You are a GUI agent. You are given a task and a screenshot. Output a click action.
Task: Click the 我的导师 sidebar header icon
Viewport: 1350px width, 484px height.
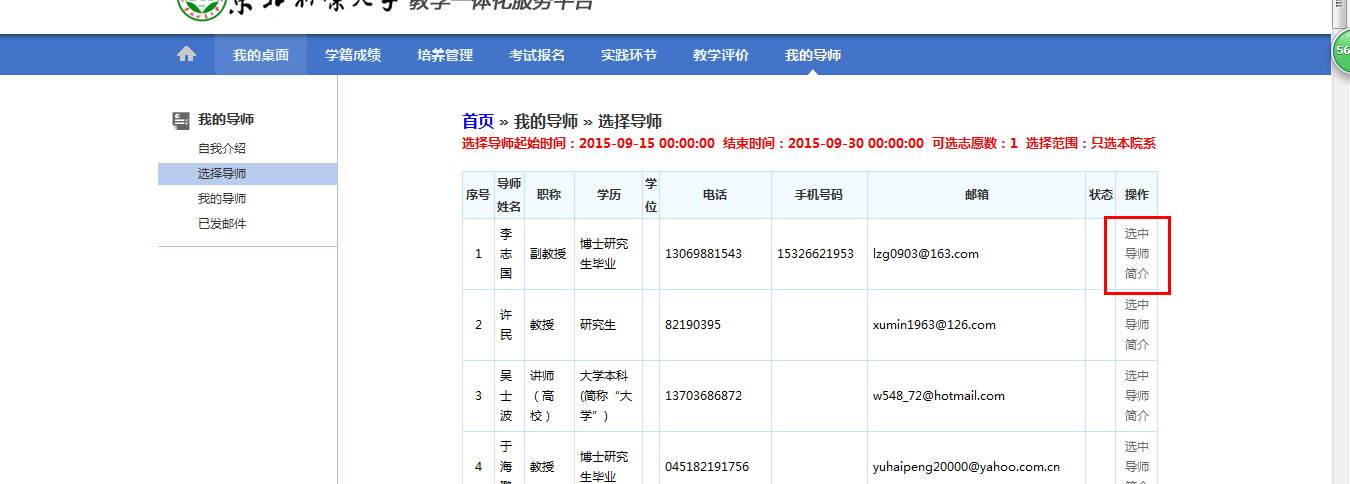181,120
